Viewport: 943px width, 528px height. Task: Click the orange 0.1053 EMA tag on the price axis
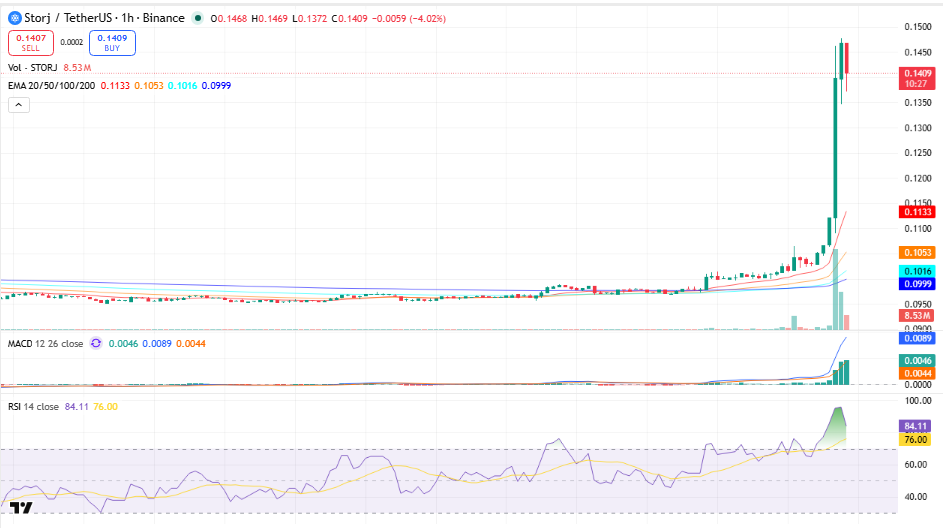tap(917, 253)
